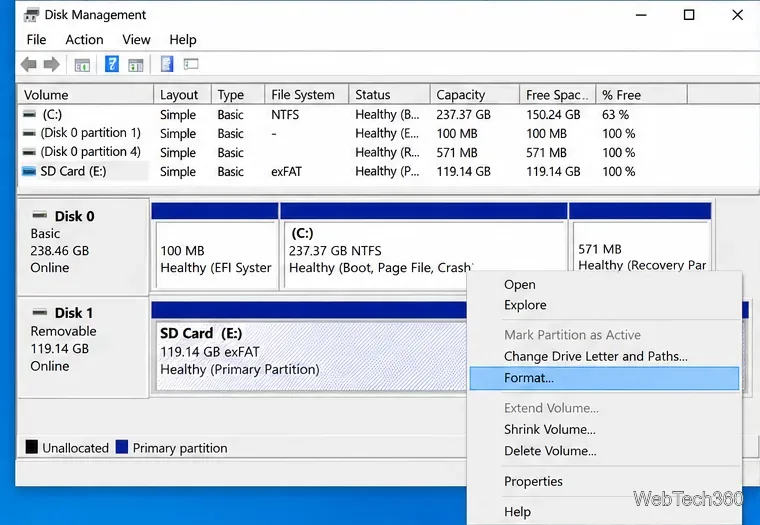The width and height of the screenshot is (760, 525).
Task: Sort by the Capacity column header
Action: click(x=475, y=95)
